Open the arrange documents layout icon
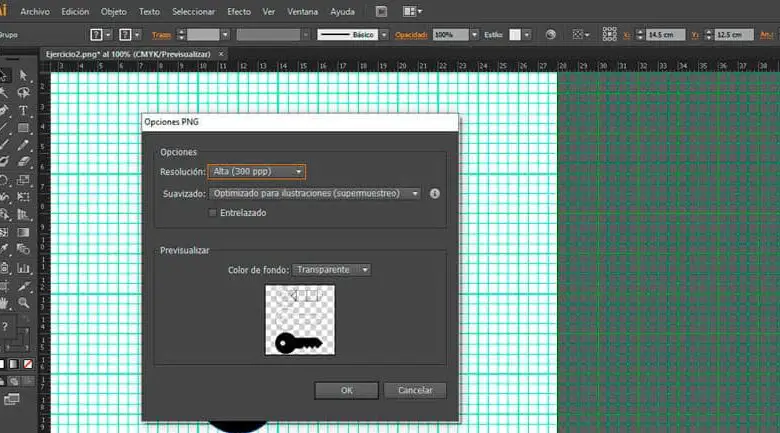 click(x=411, y=11)
